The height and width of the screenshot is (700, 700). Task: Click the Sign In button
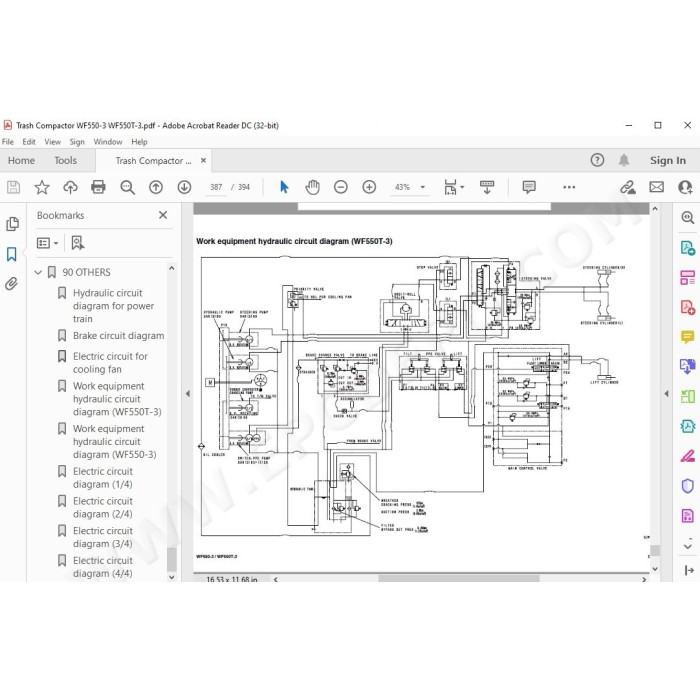668,160
